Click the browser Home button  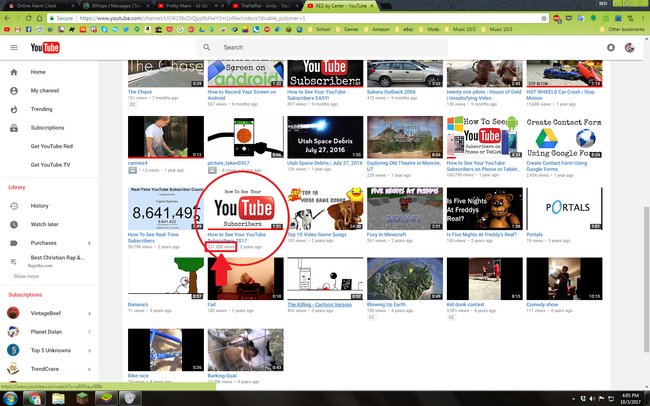(x=39, y=18)
